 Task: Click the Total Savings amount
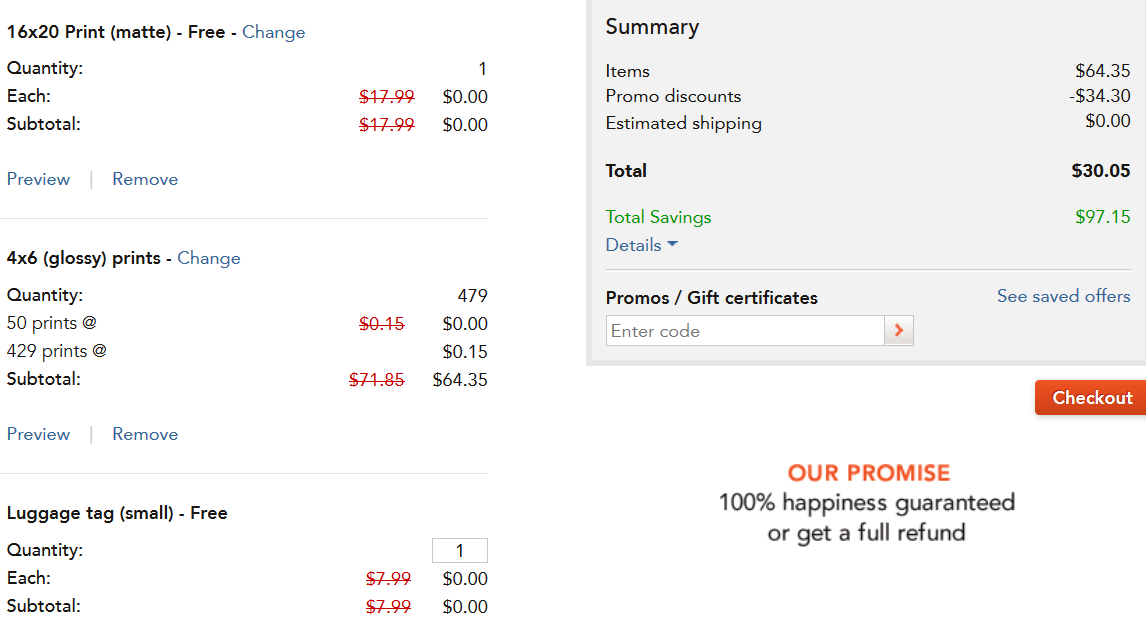(1102, 217)
